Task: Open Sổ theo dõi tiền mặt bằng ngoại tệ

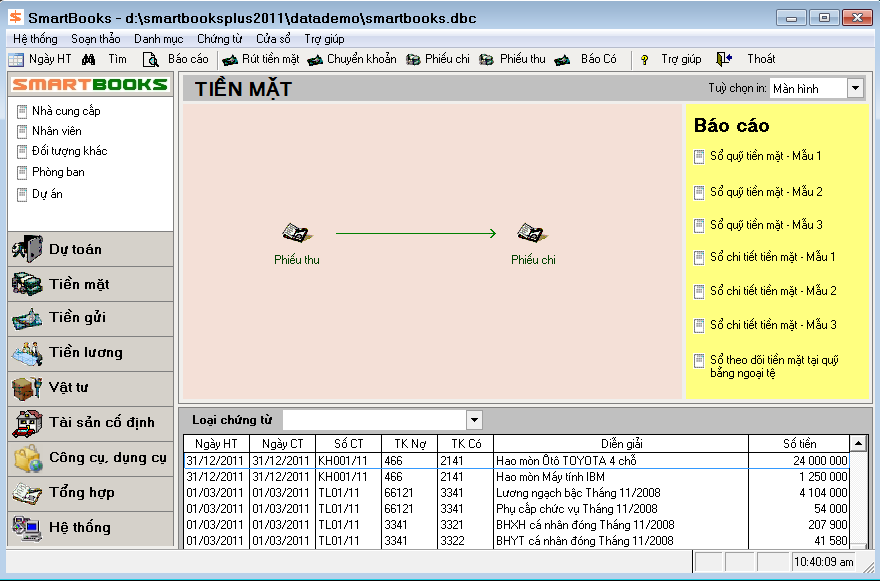Action: pos(767,367)
